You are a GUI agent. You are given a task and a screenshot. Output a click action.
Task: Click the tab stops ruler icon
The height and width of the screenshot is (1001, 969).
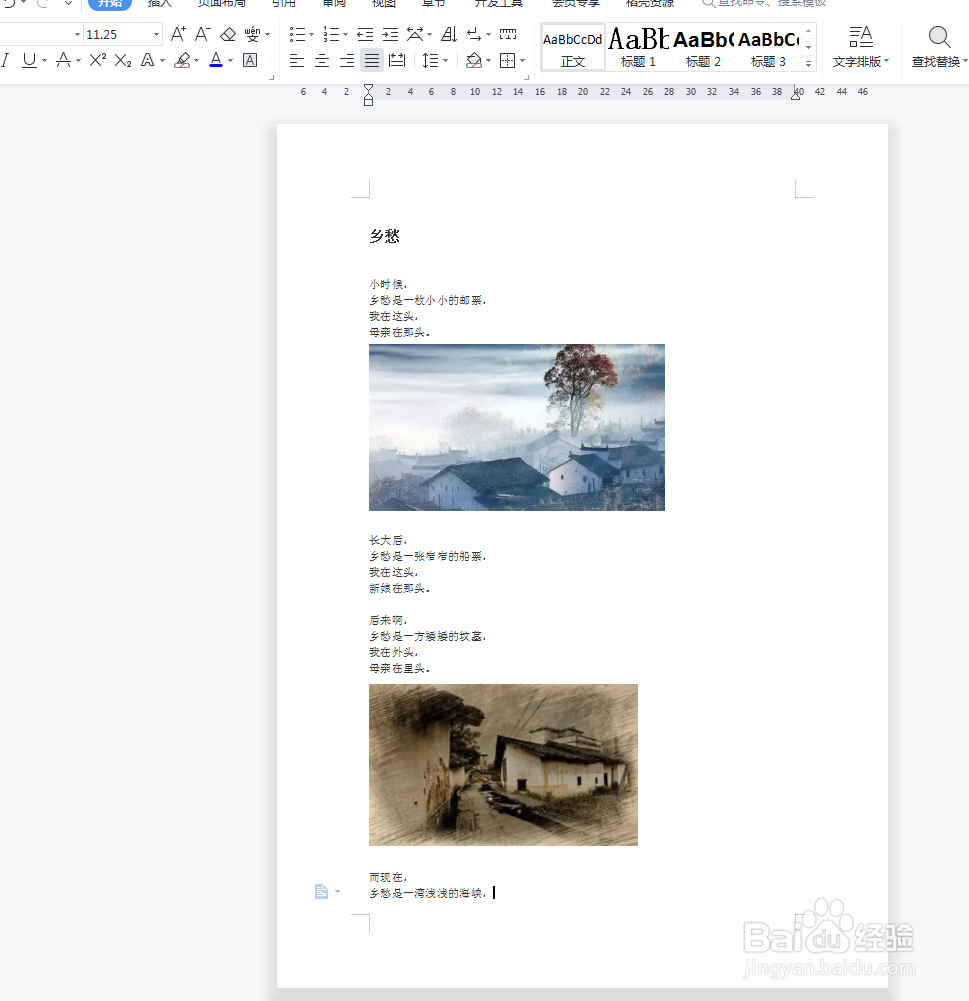click(508, 34)
